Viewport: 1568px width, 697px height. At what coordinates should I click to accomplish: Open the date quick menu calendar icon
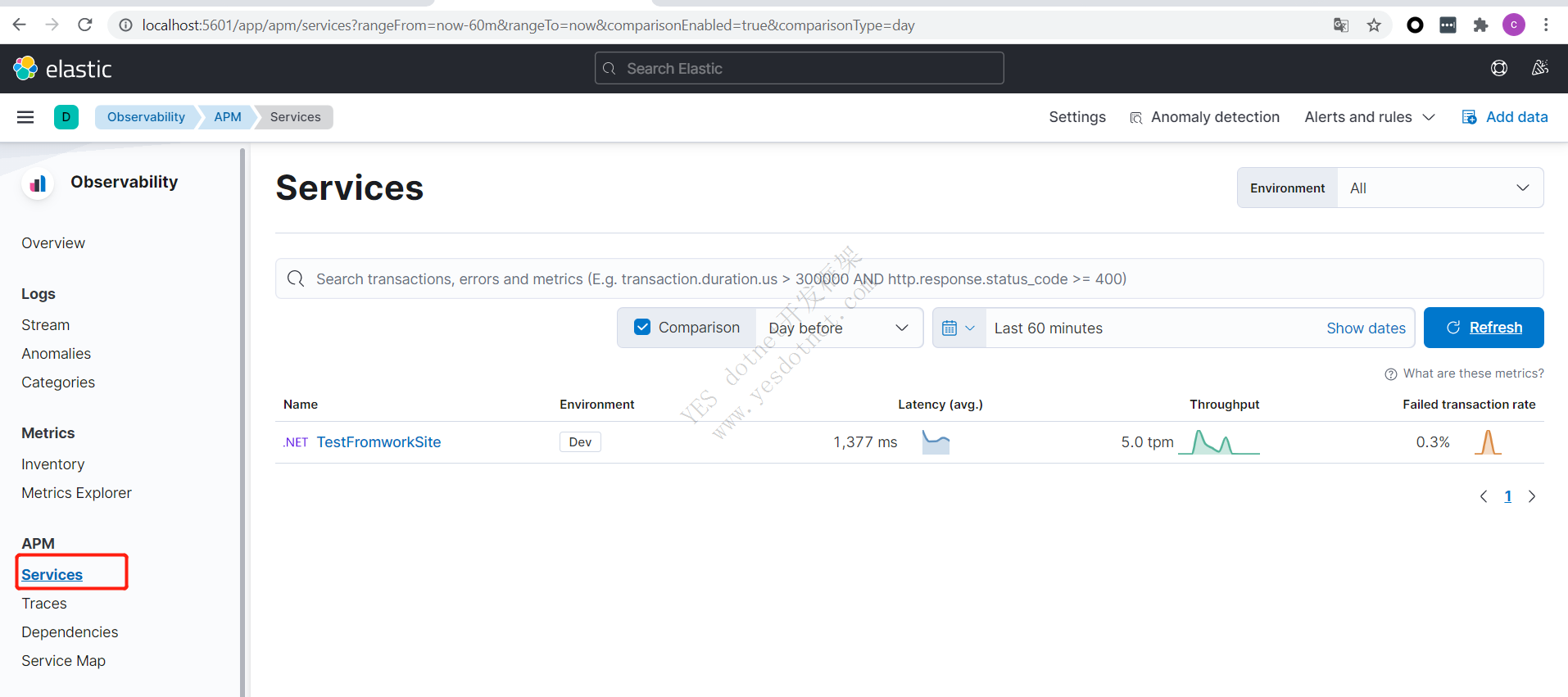[x=958, y=328]
